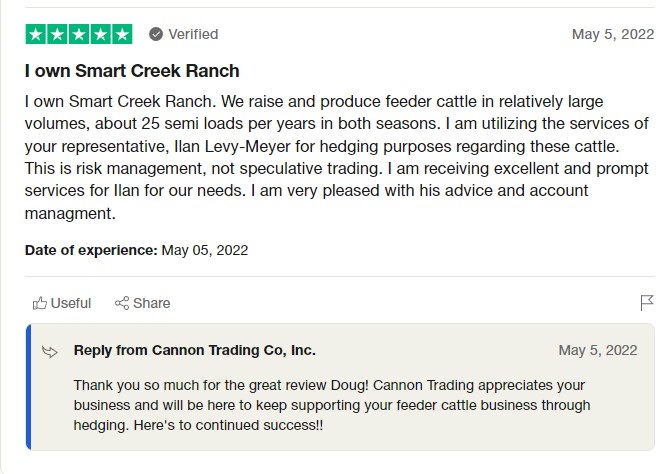Click the fifth green rating star
669x474 pixels.
tap(122, 34)
